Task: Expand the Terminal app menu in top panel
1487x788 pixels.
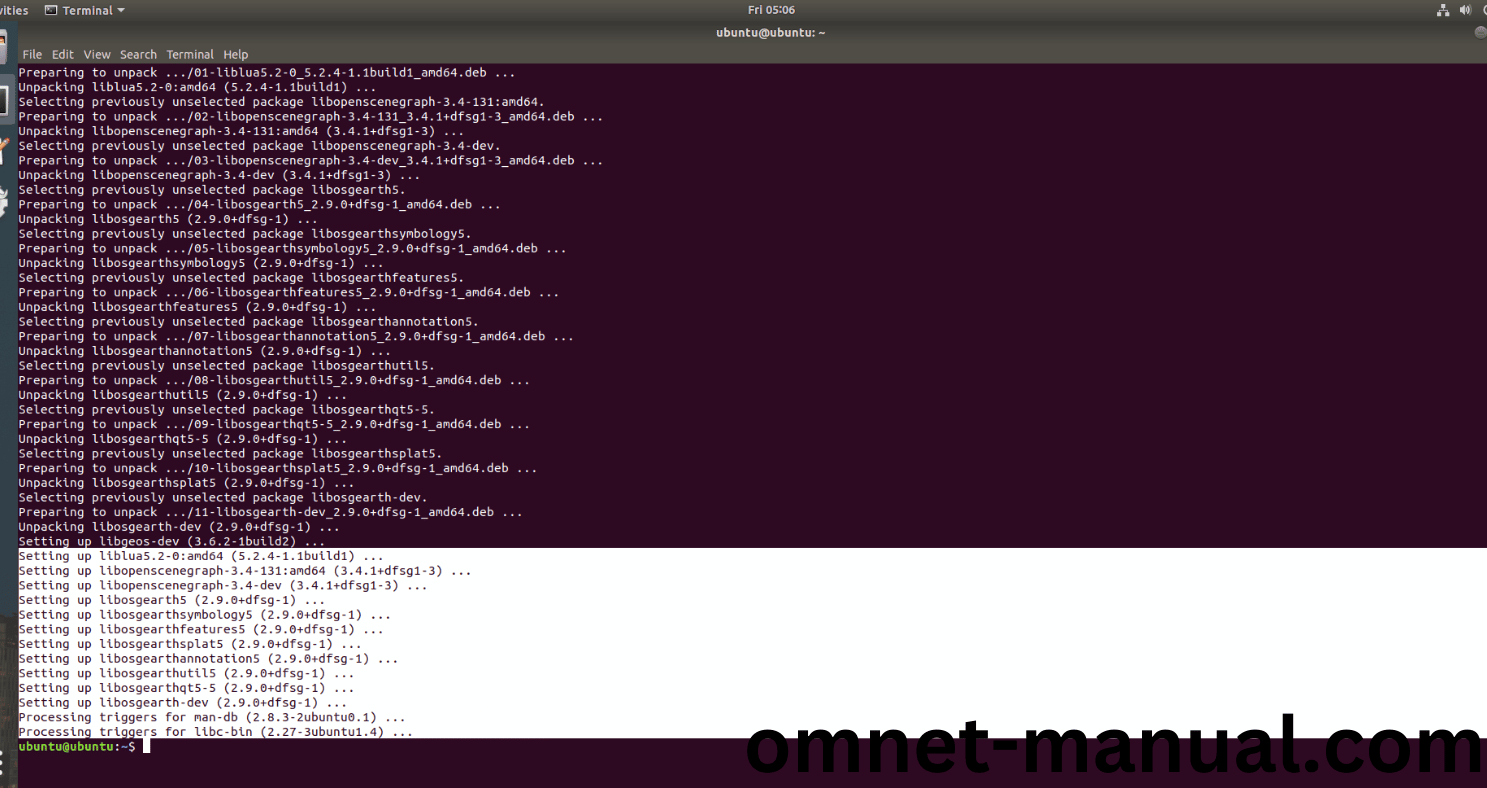Action: coord(85,10)
